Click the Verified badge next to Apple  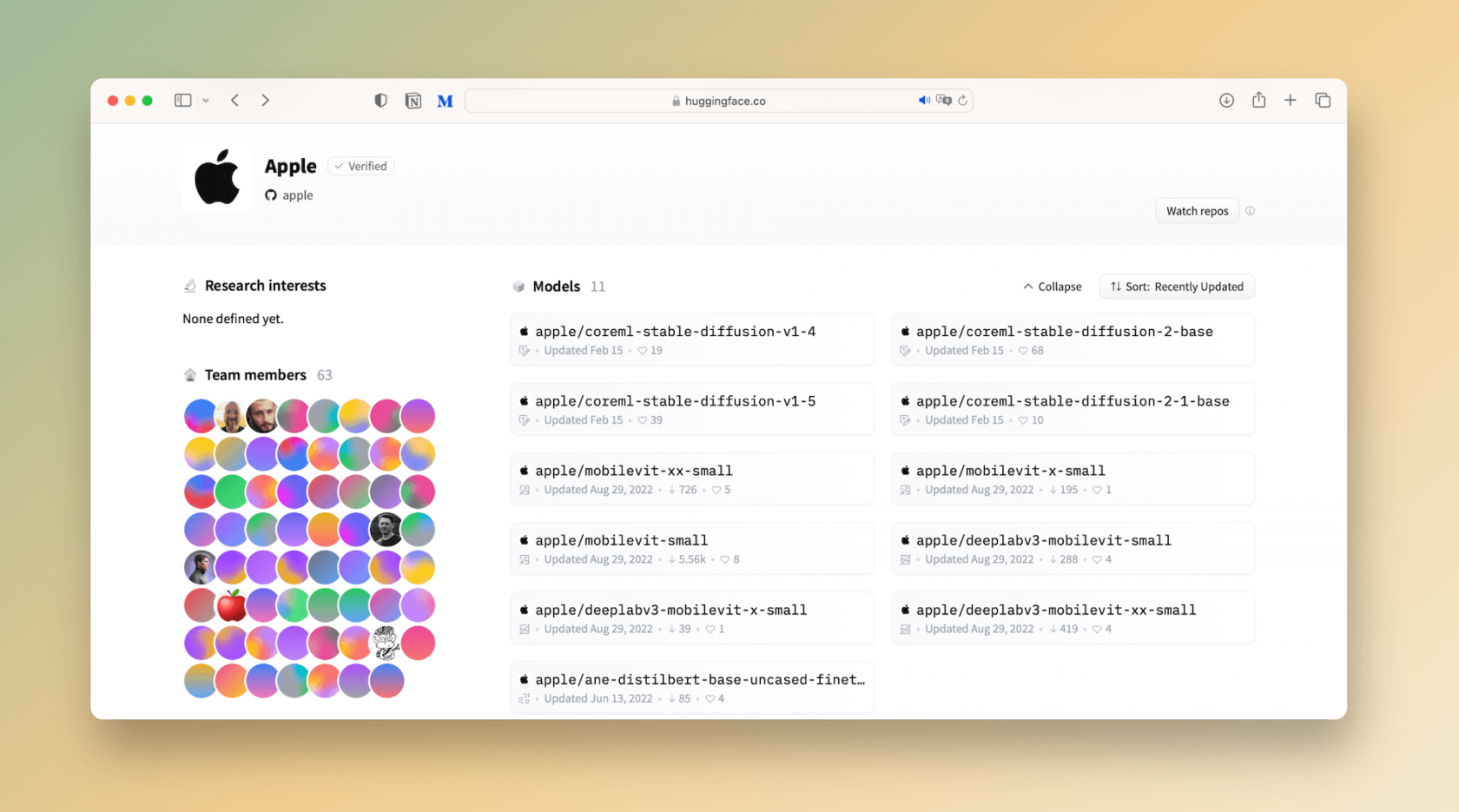[x=360, y=166]
